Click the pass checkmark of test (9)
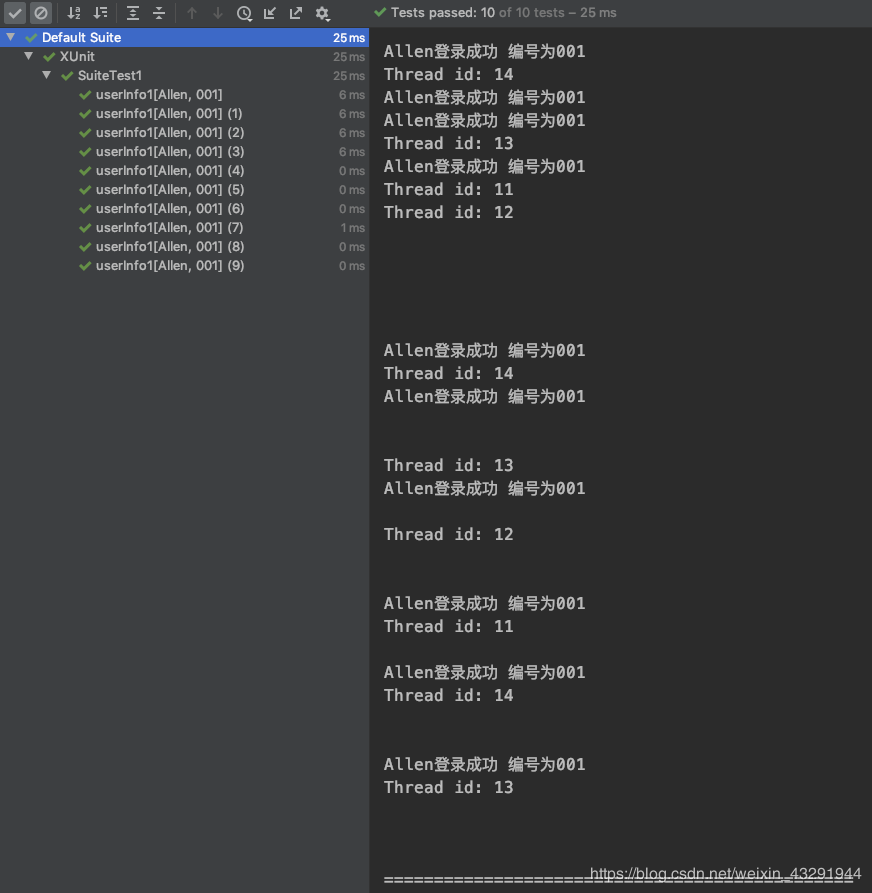Image resolution: width=872 pixels, height=893 pixels. coord(85,266)
